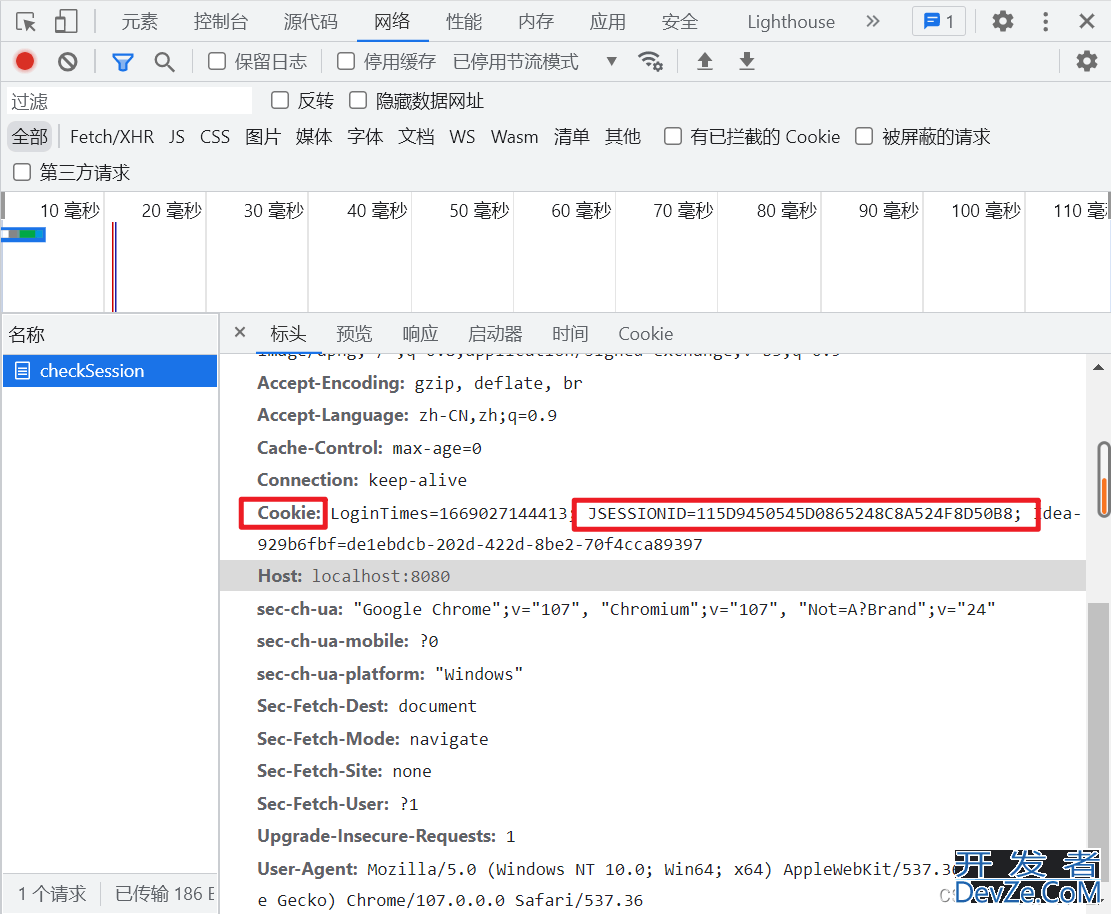Check the 第三方请求 checkbox
1111x914 pixels.
point(22,172)
